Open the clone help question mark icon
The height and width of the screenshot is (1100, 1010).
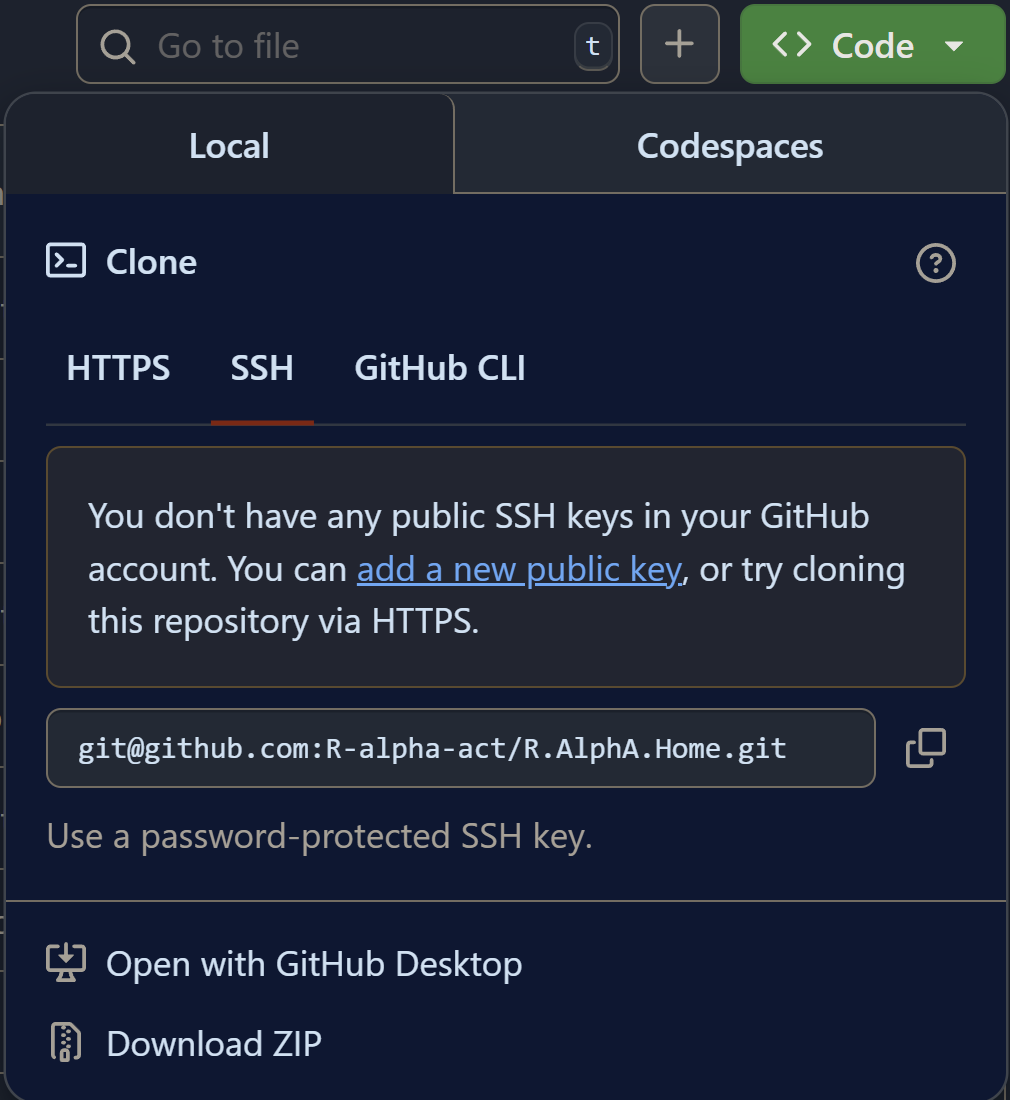[936, 263]
